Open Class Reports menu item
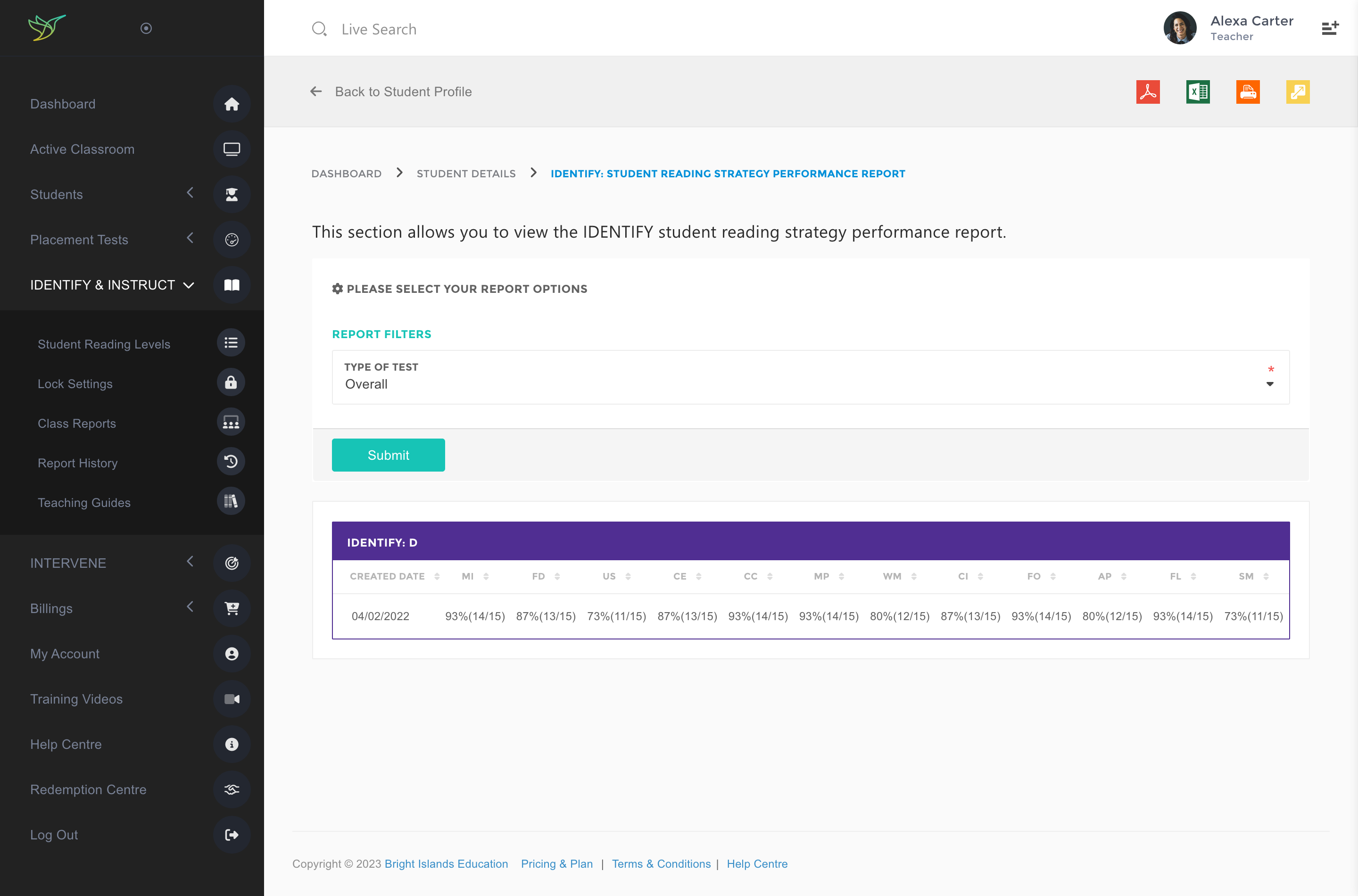The width and height of the screenshot is (1358, 896). coord(76,423)
